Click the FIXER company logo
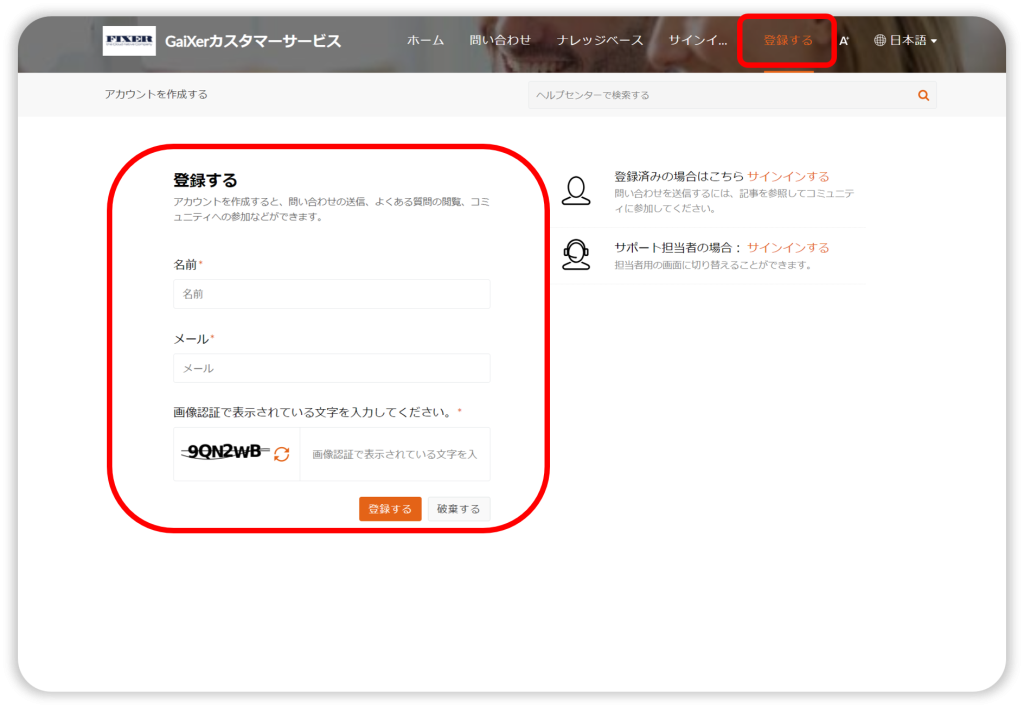This screenshot has width=1024, height=708. coord(129,41)
